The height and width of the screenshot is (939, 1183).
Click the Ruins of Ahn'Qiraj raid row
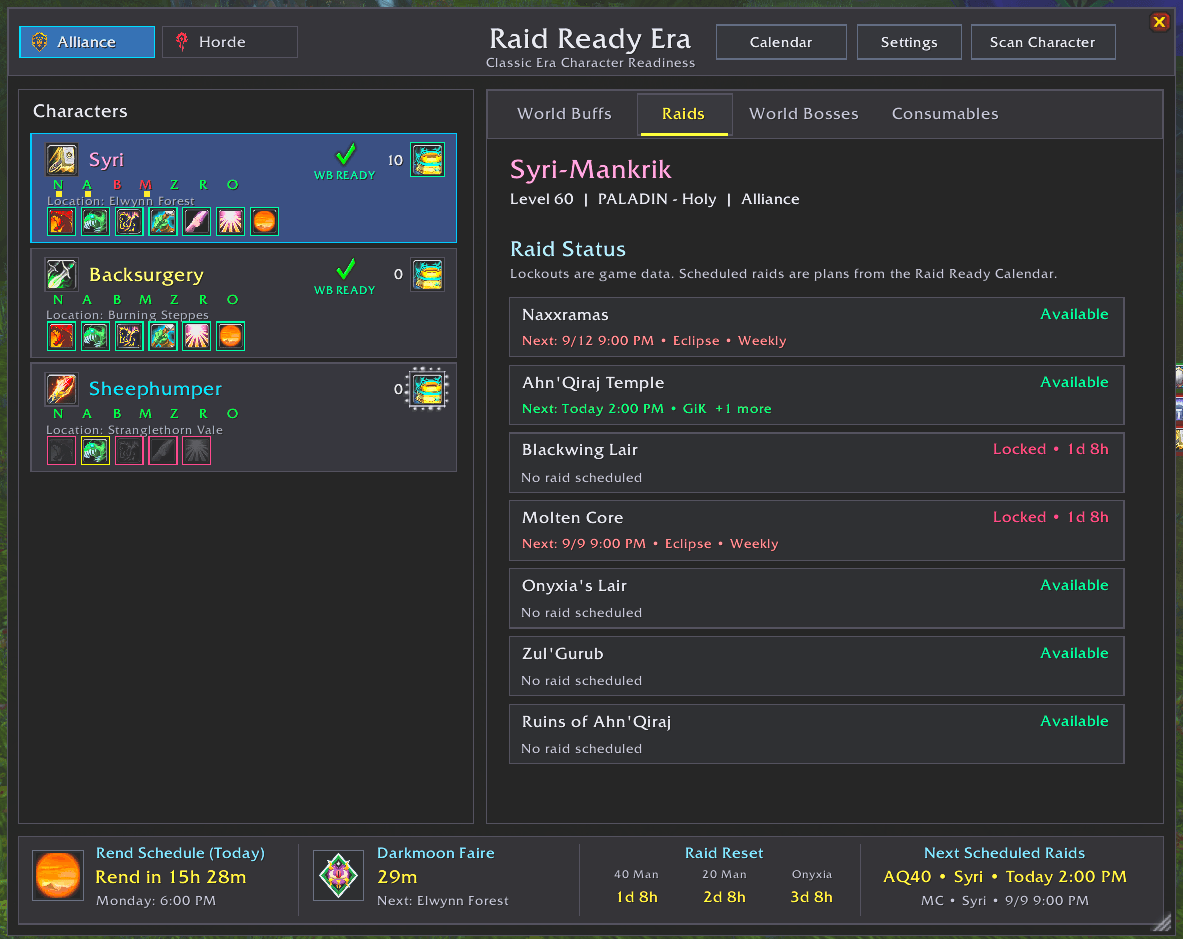816,734
